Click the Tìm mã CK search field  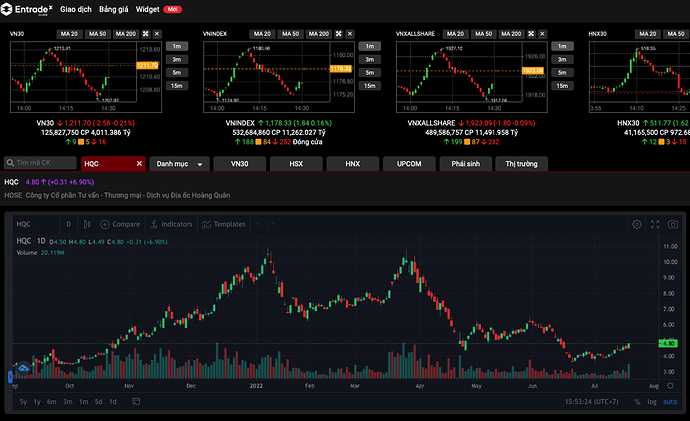(x=38, y=163)
